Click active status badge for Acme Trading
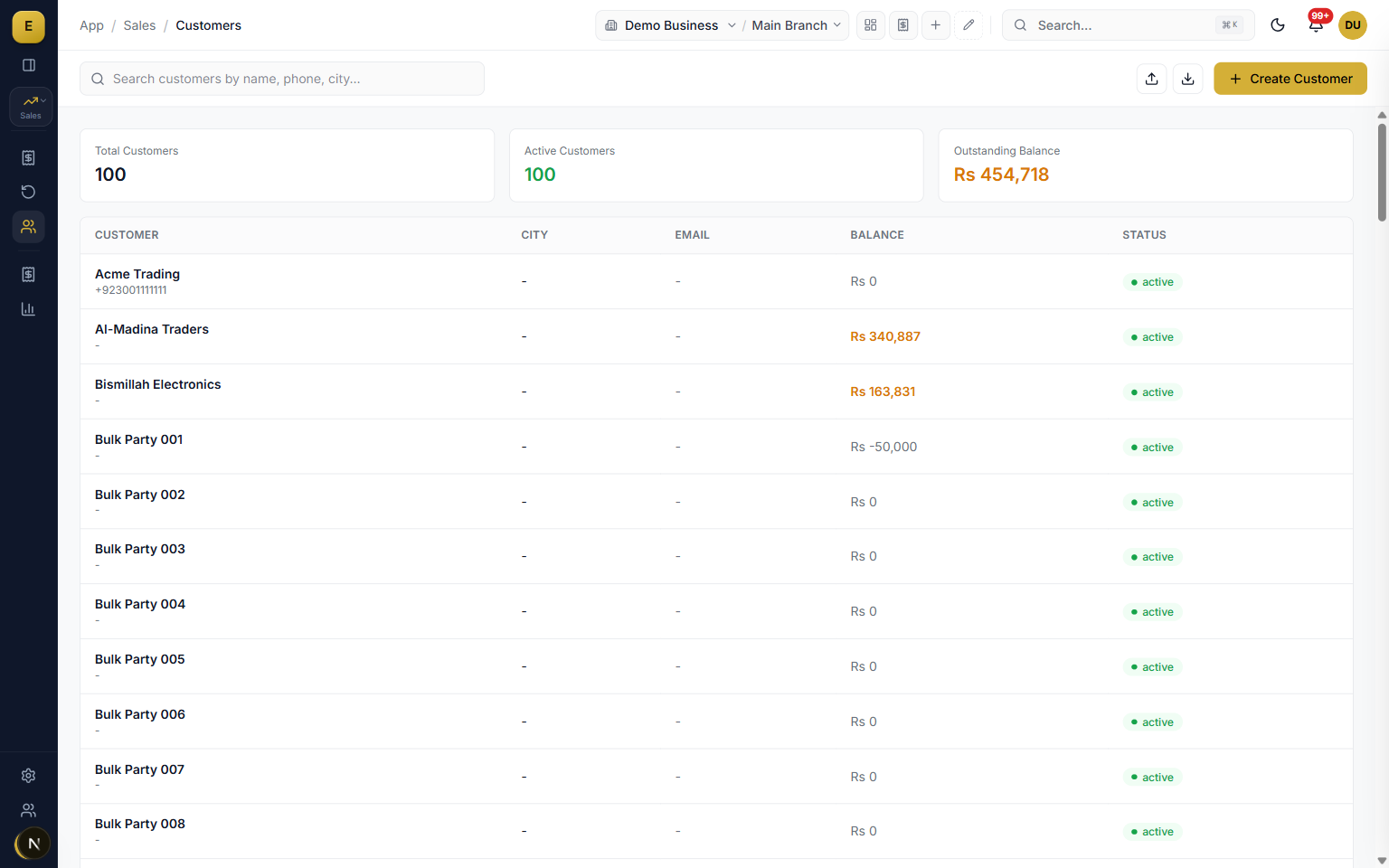Screen dimensions: 1389x868 (1152, 282)
